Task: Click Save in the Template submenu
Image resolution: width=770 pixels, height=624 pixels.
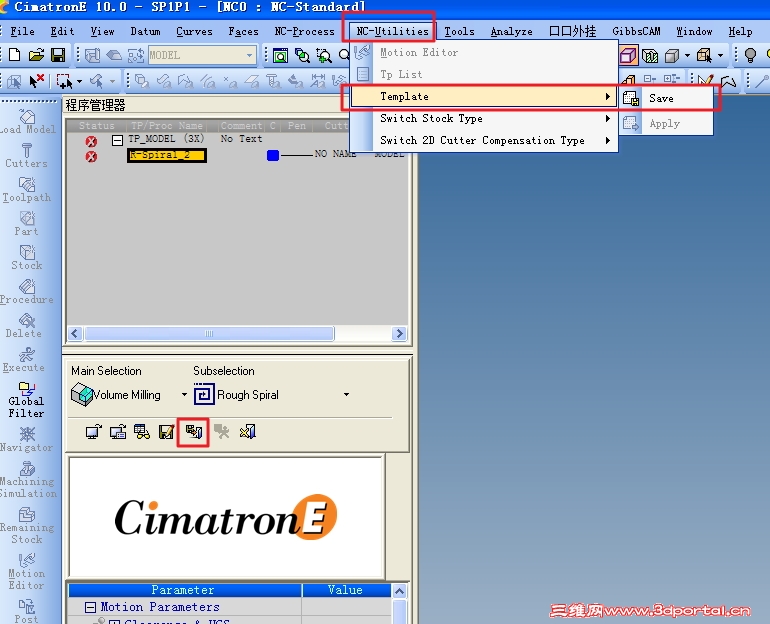Action: pos(667,98)
